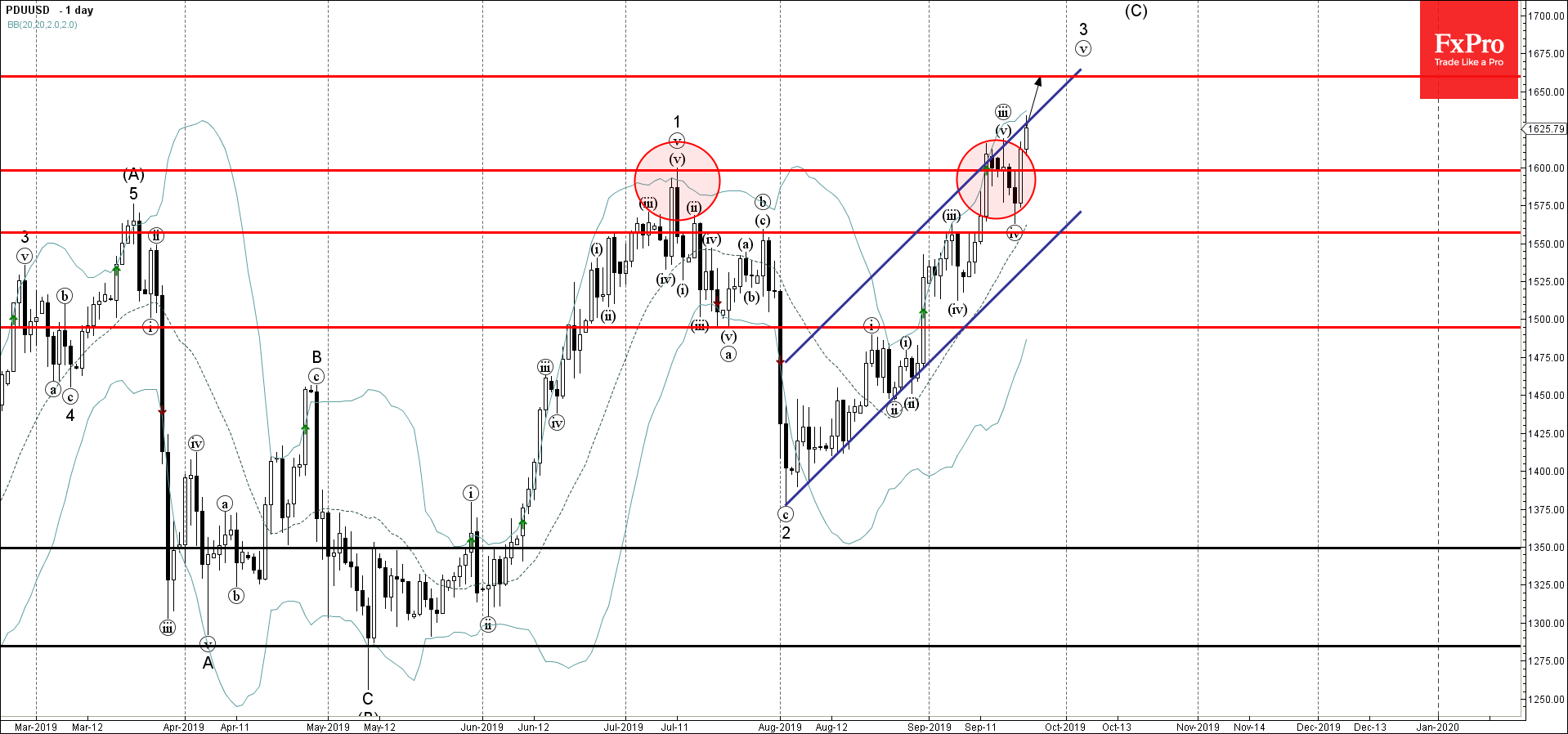Open the BB(20,20,2.0,2.0) indicator label
The image size is (1568, 734).
coord(43,25)
